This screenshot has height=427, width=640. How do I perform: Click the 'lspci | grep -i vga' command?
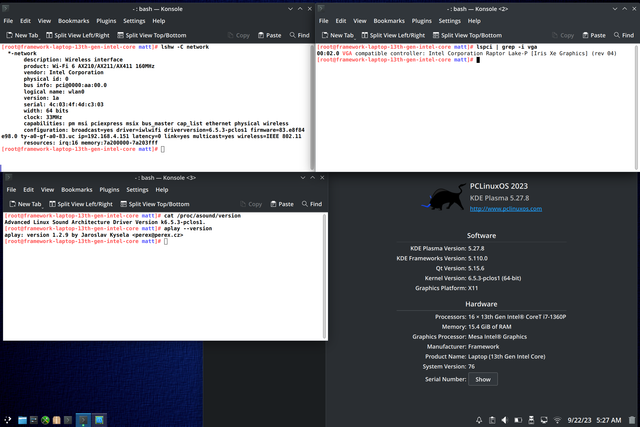coord(507,47)
